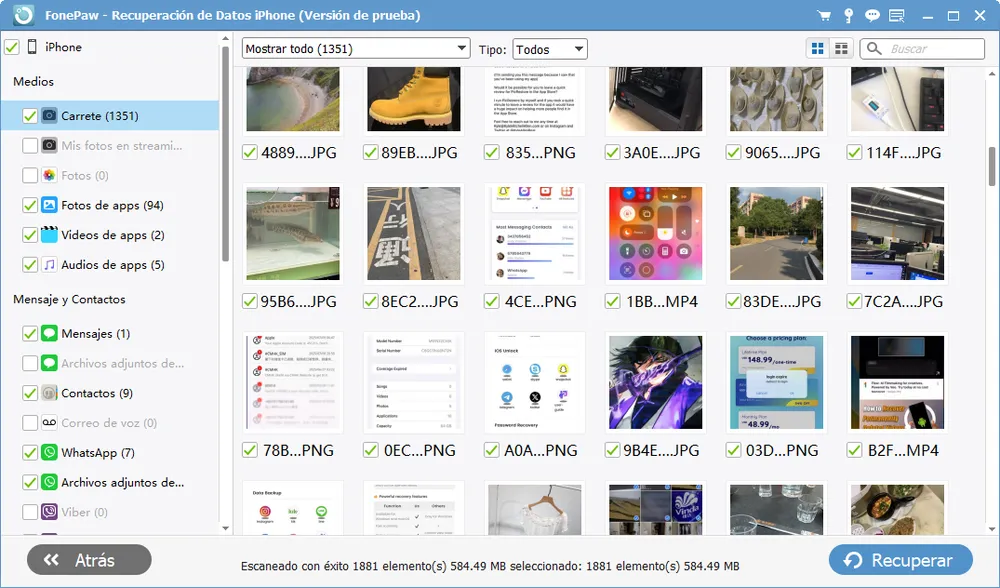Open the feedback chat bubble icon
The height and width of the screenshot is (588, 1000).
pyautogui.click(x=872, y=16)
